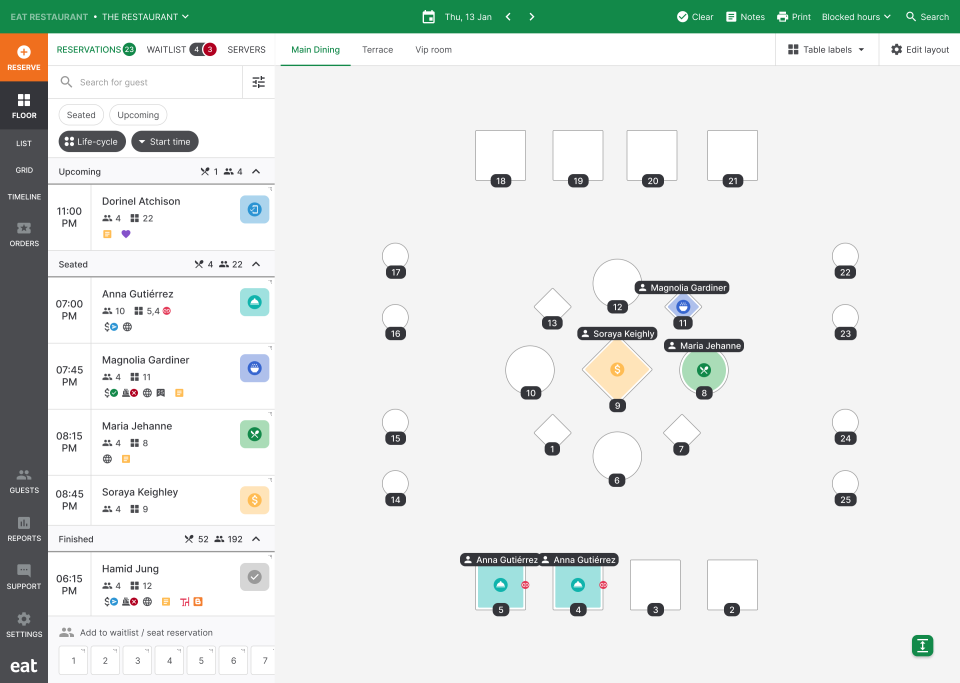Select empty table 18
Screen dimensions: 960x683
pos(500,155)
